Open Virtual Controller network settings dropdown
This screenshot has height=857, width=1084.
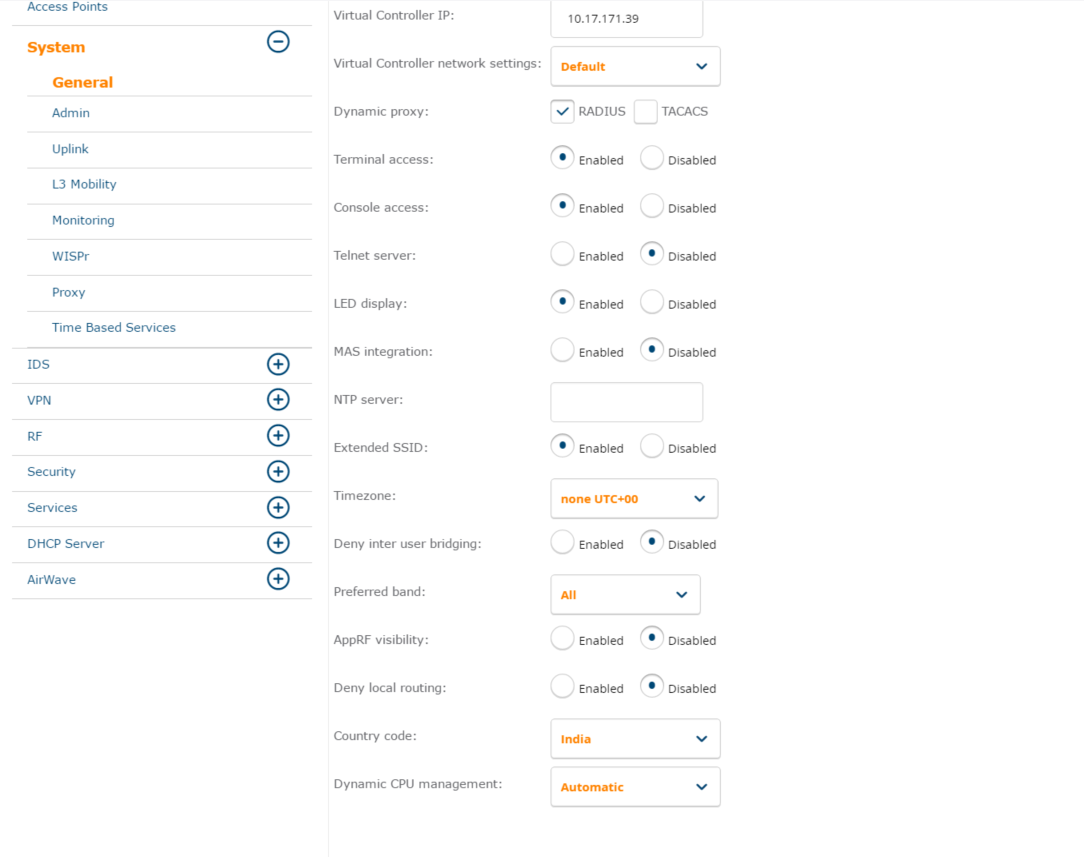(x=635, y=67)
